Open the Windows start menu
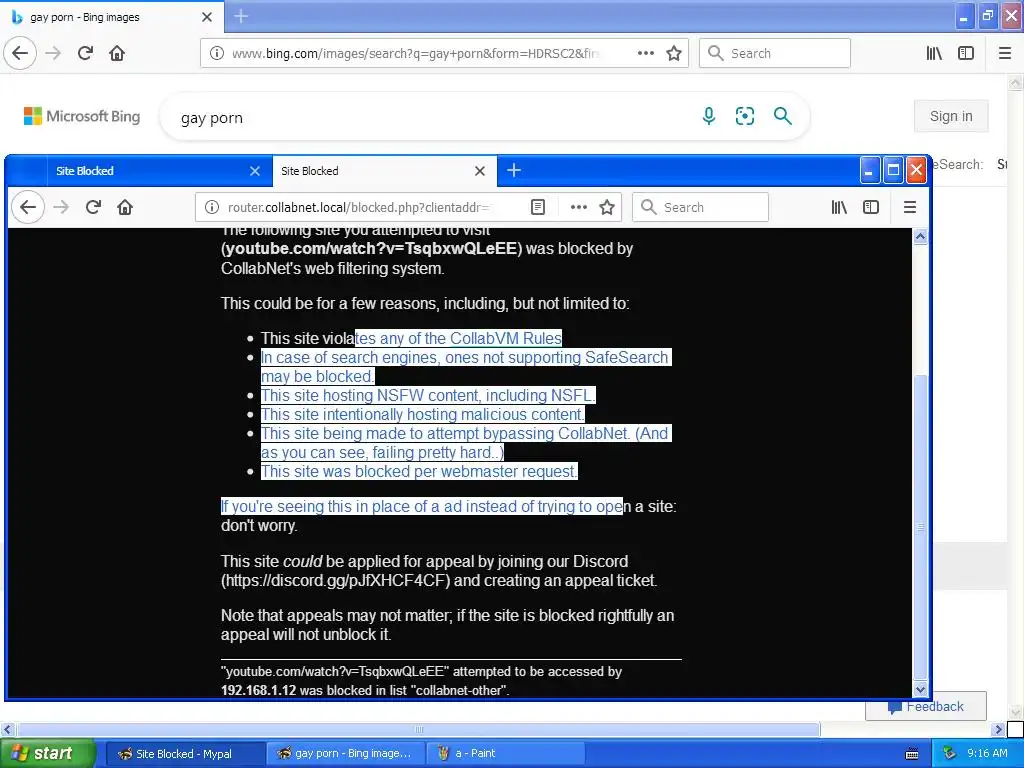The image size is (1024, 768). (x=48, y=754)
